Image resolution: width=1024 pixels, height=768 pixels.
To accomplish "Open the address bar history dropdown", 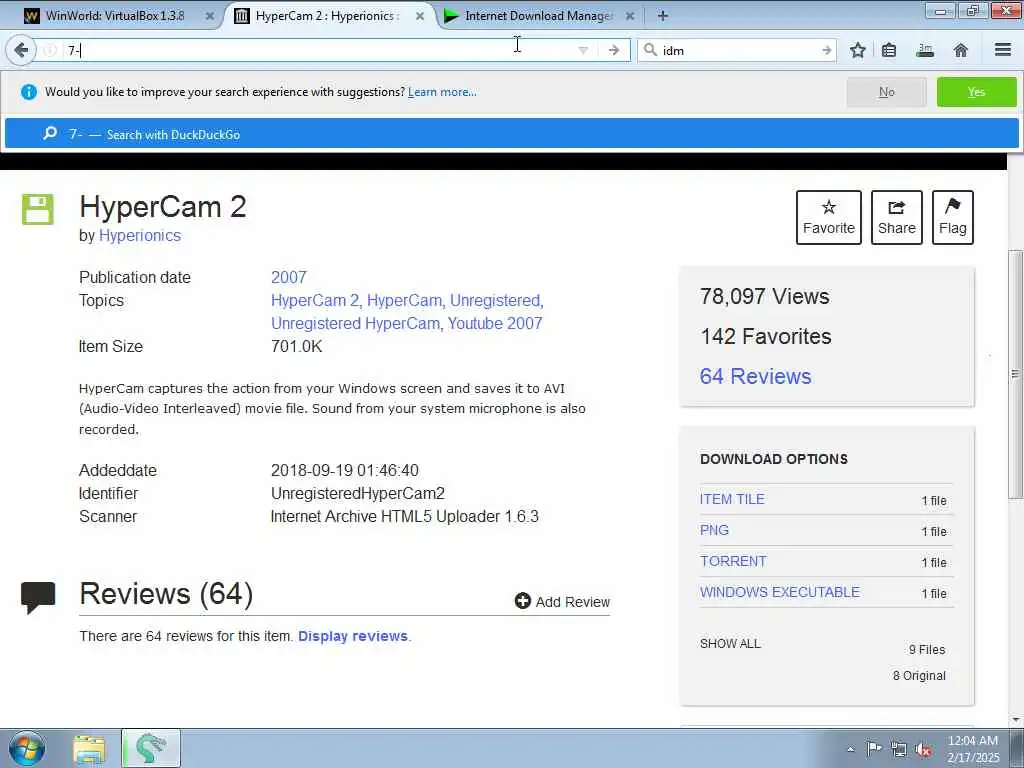I will click(583, 50).
